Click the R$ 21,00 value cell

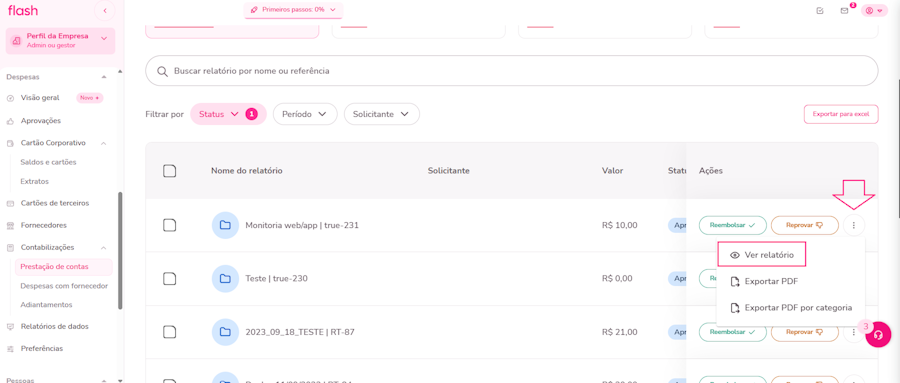click(x=619, y=332)
